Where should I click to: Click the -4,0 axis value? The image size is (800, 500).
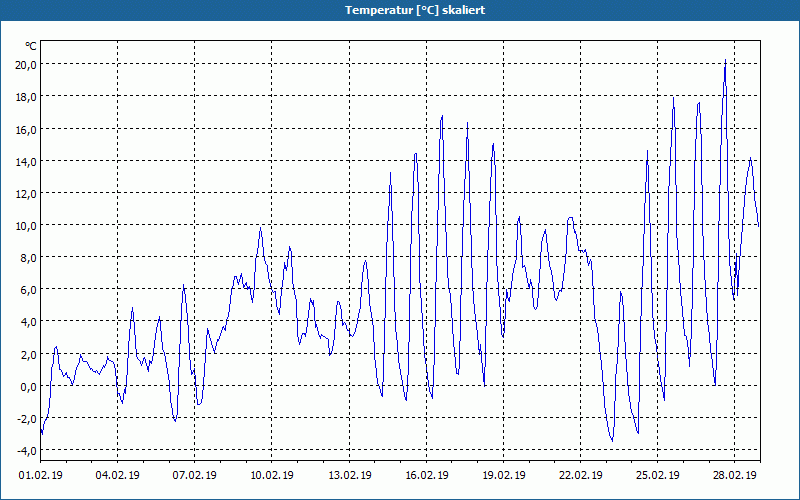(27, 451)
